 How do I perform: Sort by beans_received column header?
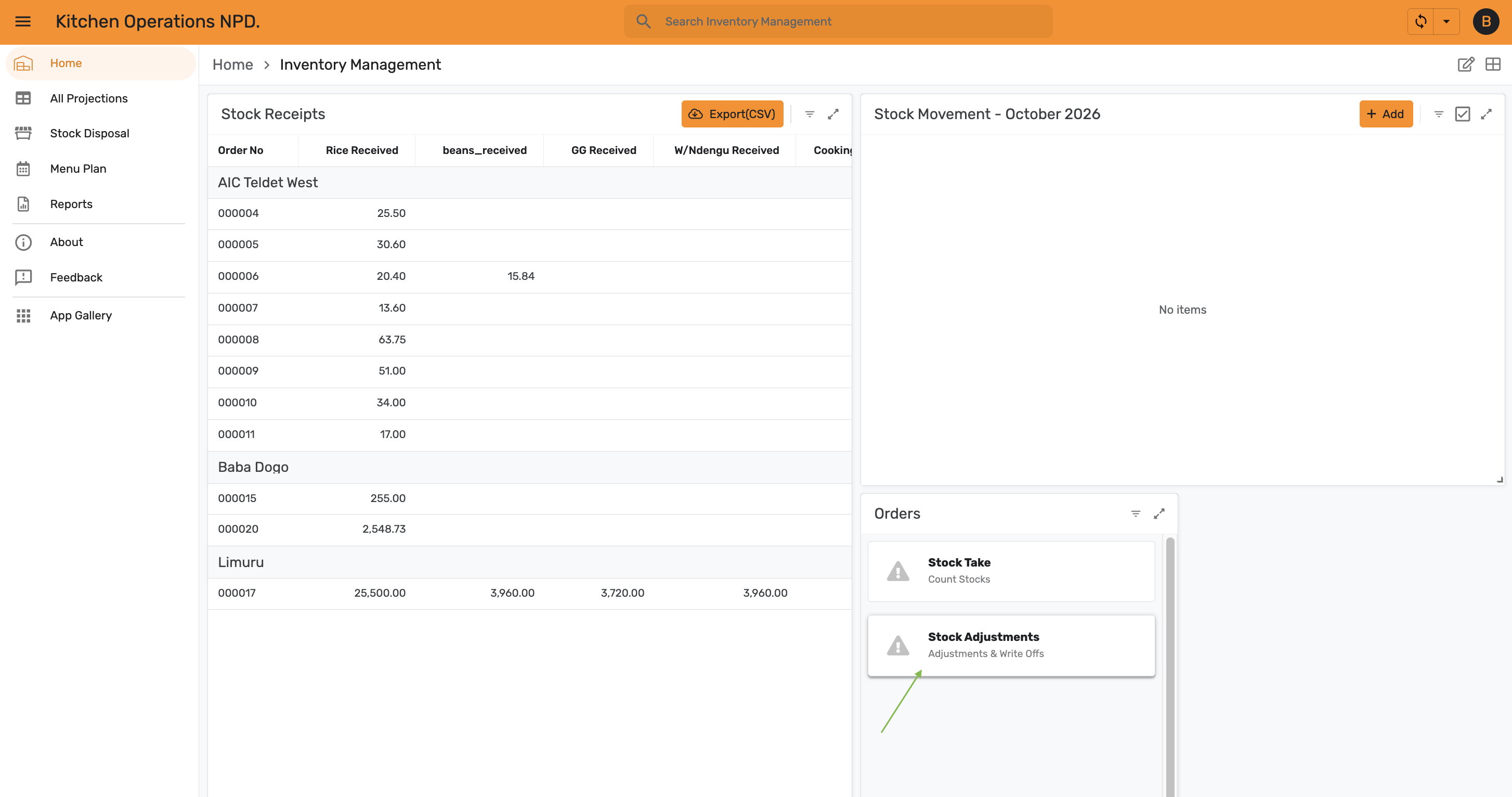click(484, 150)
